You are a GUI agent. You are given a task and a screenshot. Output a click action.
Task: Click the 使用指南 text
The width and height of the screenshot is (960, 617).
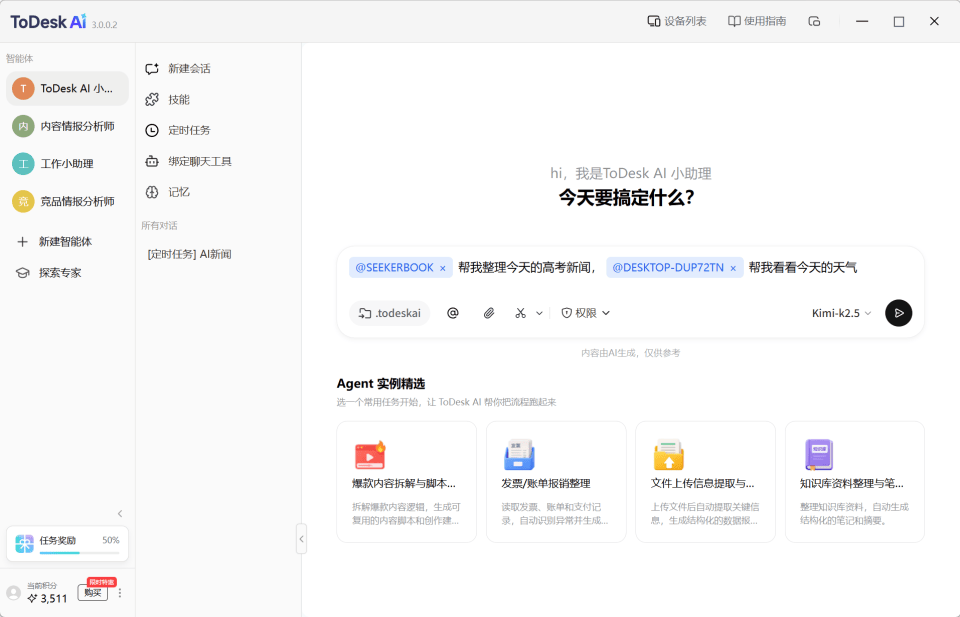(x=765, y=21)
